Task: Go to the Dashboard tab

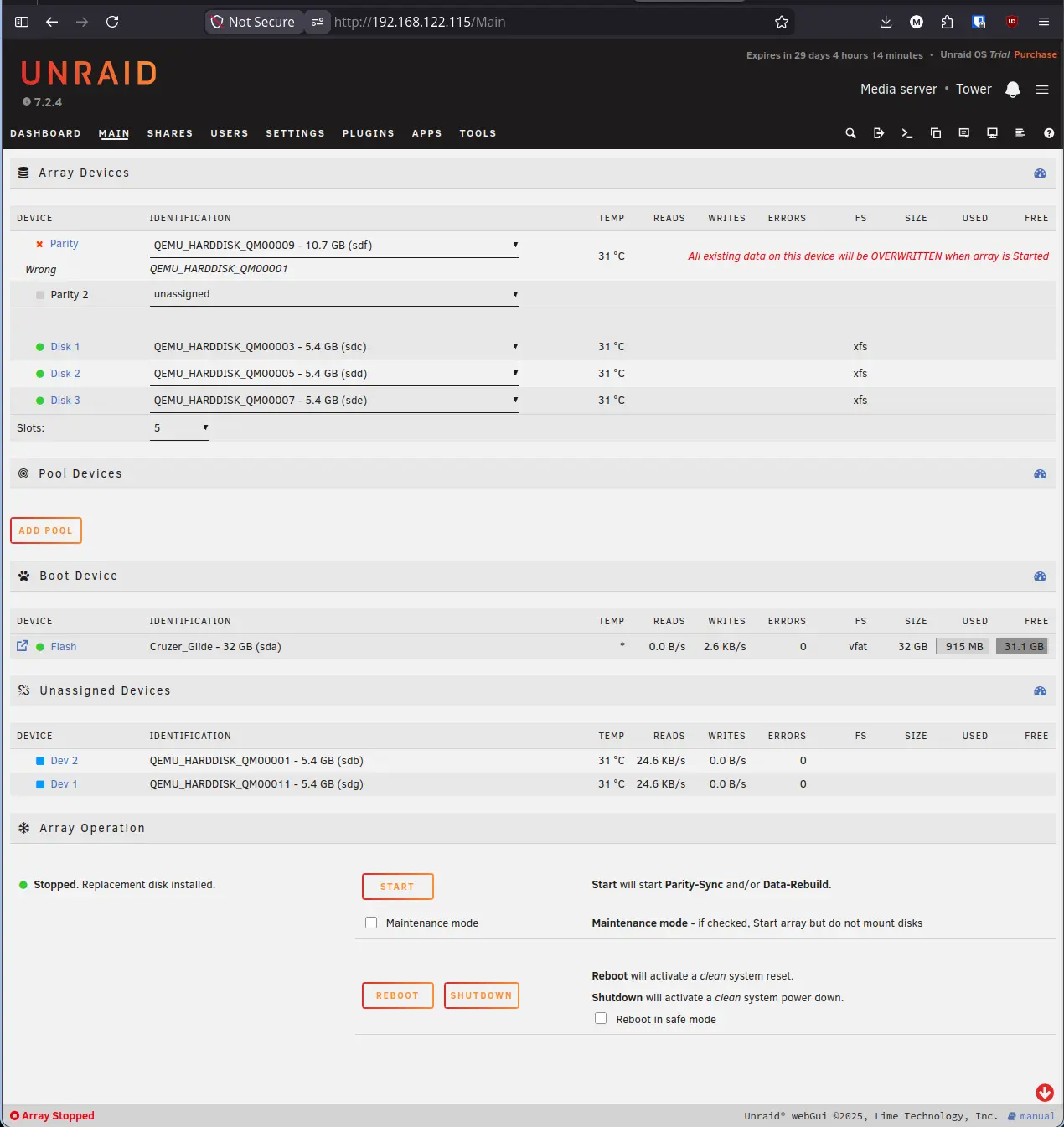Action: [45, 133]
